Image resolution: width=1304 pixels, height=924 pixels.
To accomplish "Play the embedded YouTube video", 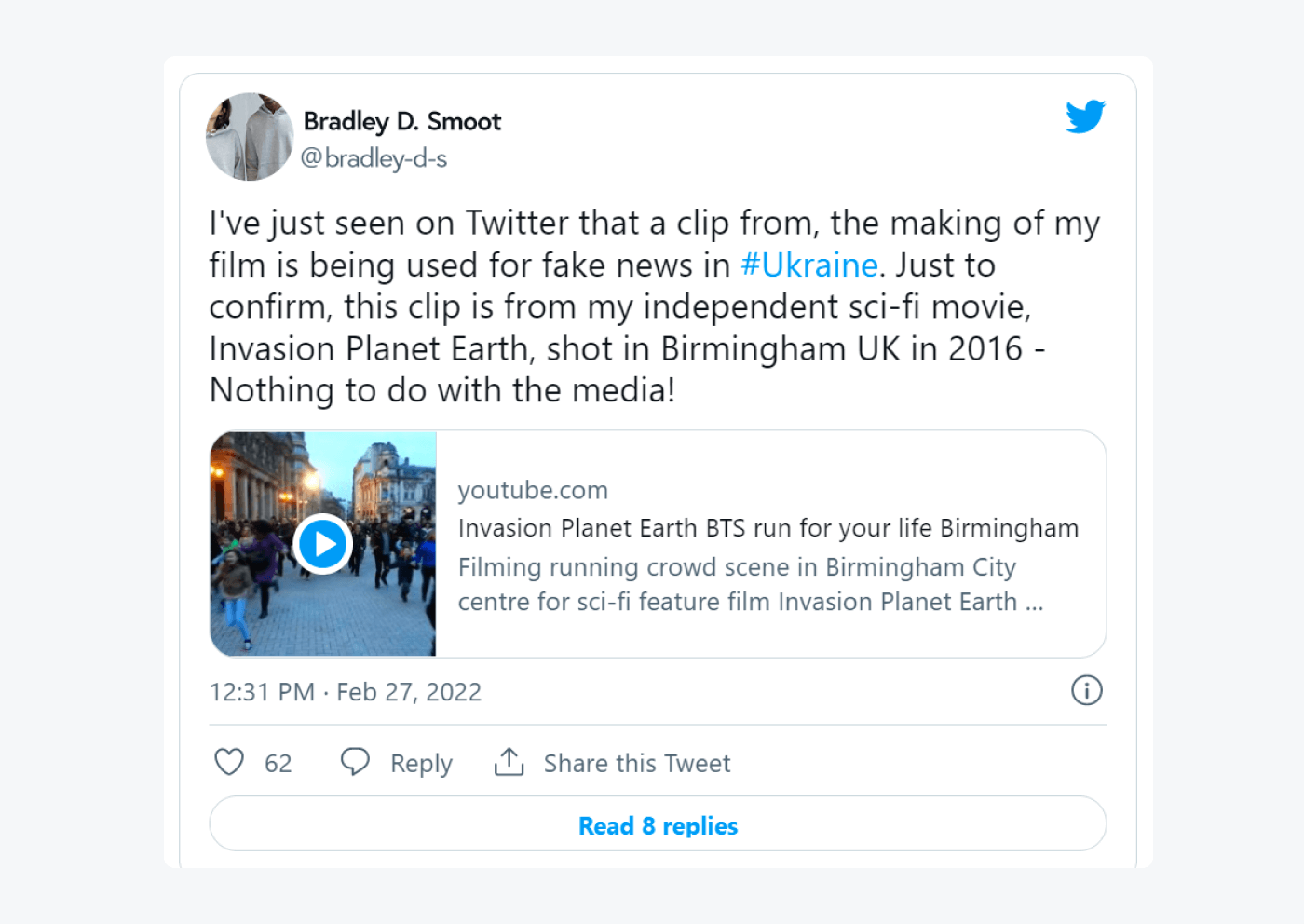I will (323, 544).
